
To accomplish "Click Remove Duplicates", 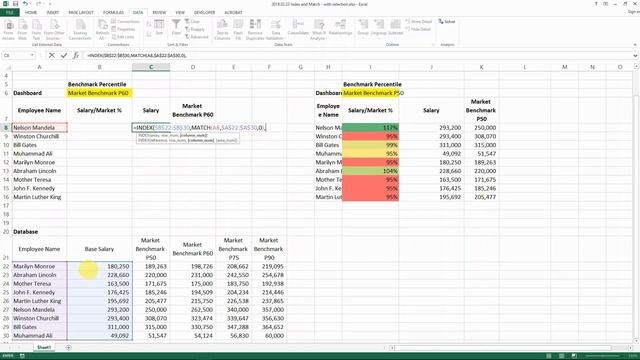I will [255, 30].
